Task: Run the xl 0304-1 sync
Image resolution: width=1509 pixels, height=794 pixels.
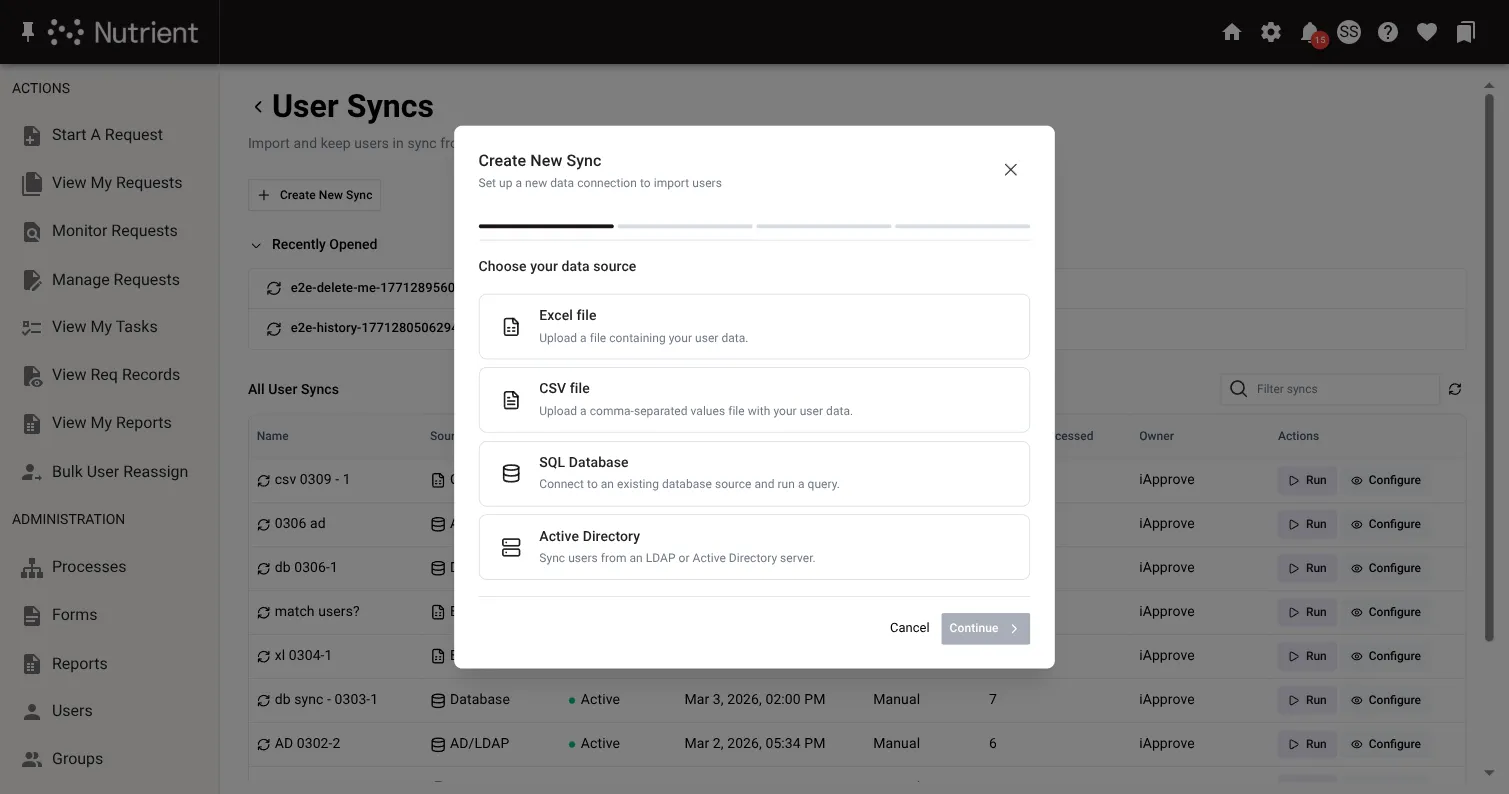Action: [1307, 656]
